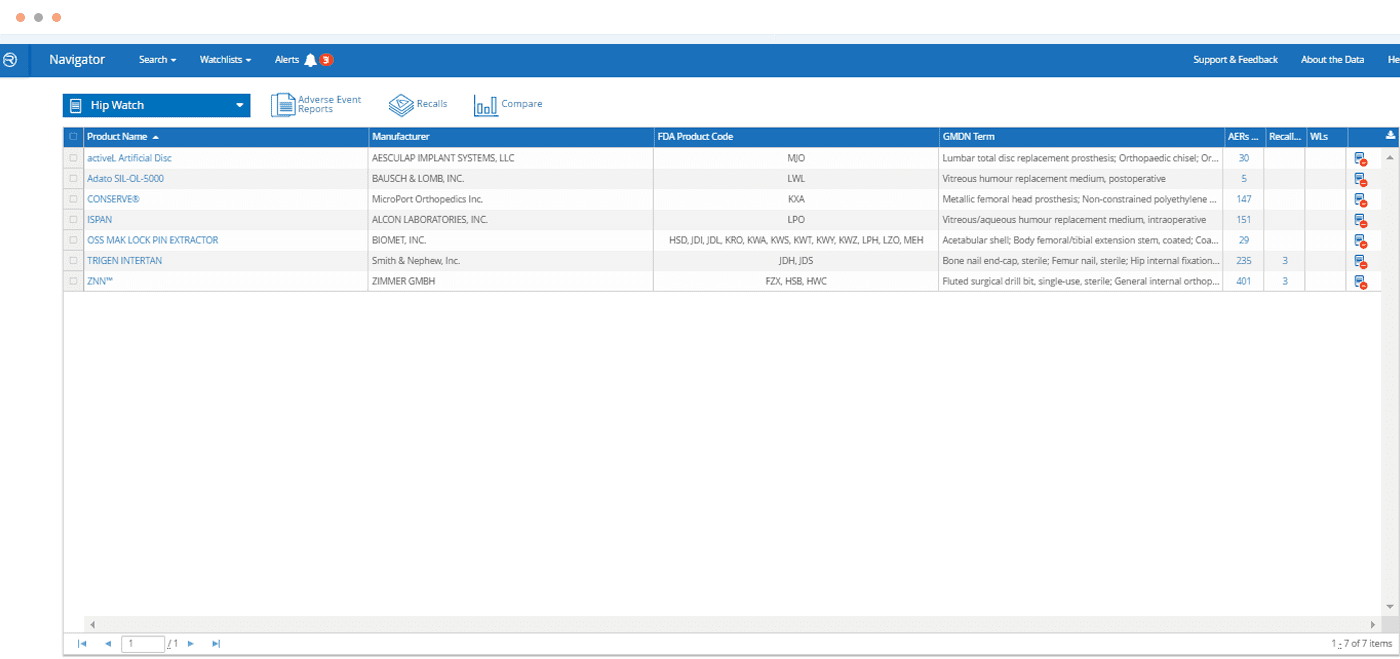Check the ISPAN row checkbox
Image resolution: width=1400 pixels, height=659 pixels.
(73, 220)
